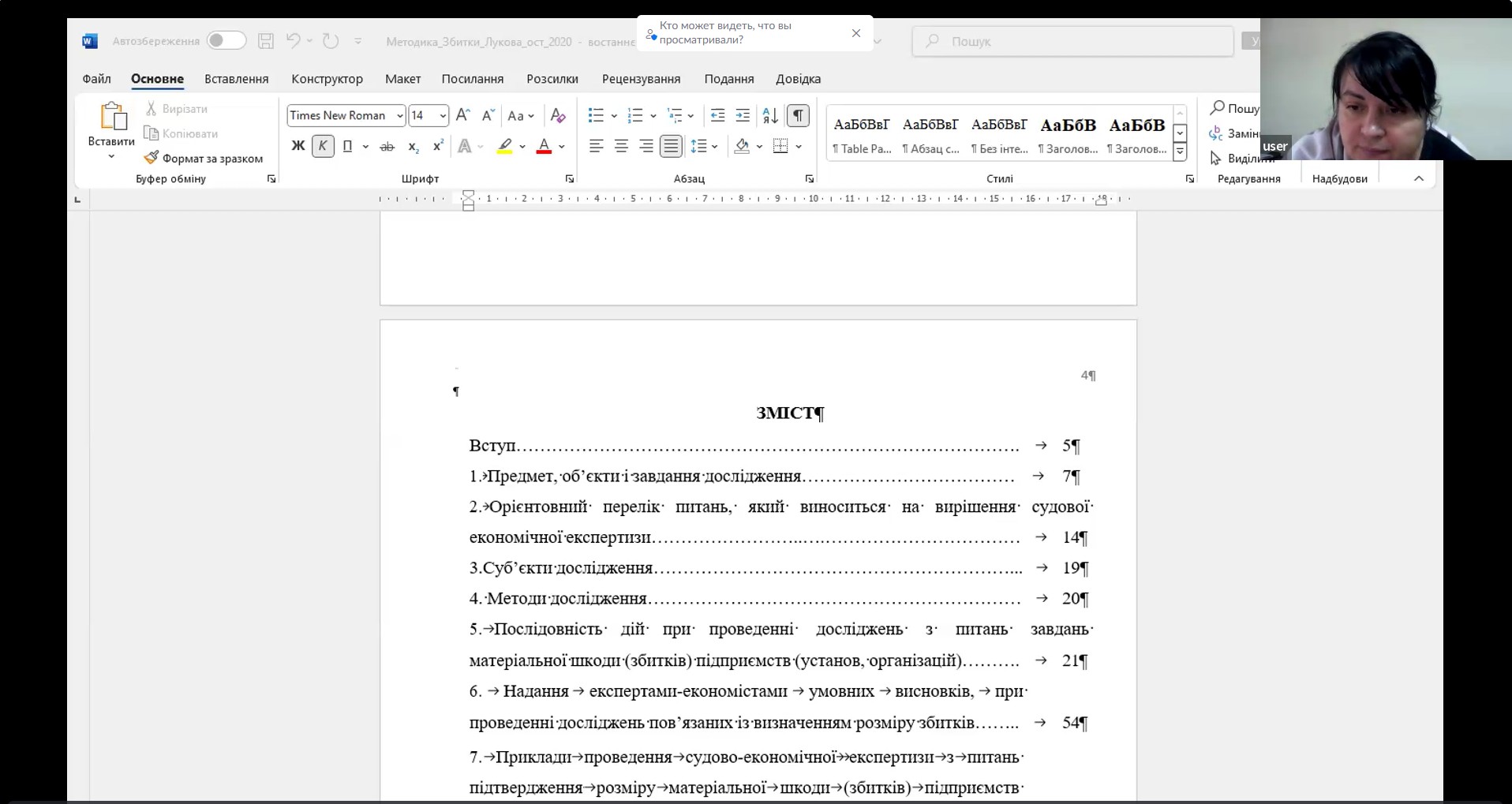
Task: Open the Times New Roman font dropdown
Action: click(400, 116)
